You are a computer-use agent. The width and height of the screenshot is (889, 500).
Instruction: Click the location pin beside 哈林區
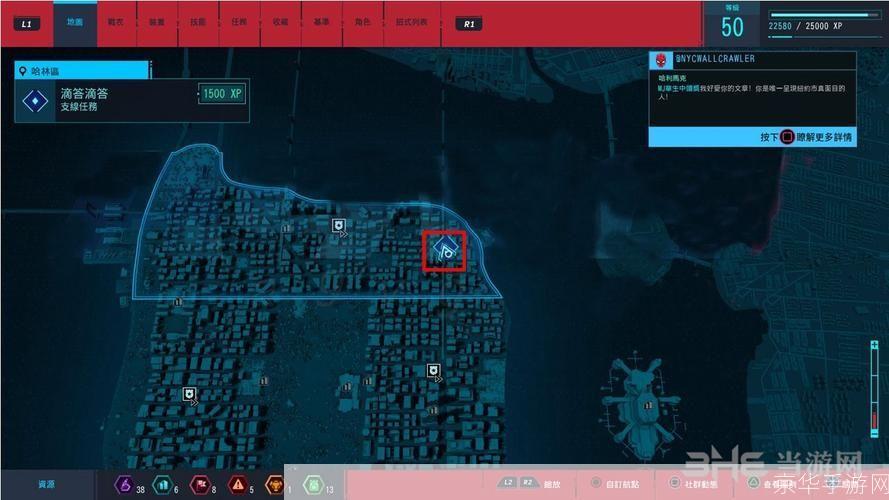coord(23,71)
